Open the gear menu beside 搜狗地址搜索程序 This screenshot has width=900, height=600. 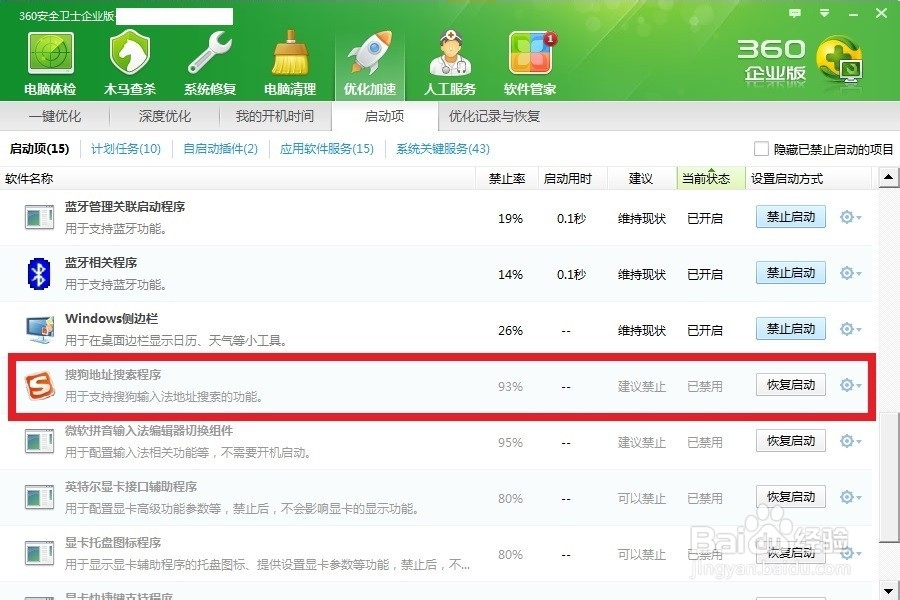pyautogui.click(x=848, y=384)
